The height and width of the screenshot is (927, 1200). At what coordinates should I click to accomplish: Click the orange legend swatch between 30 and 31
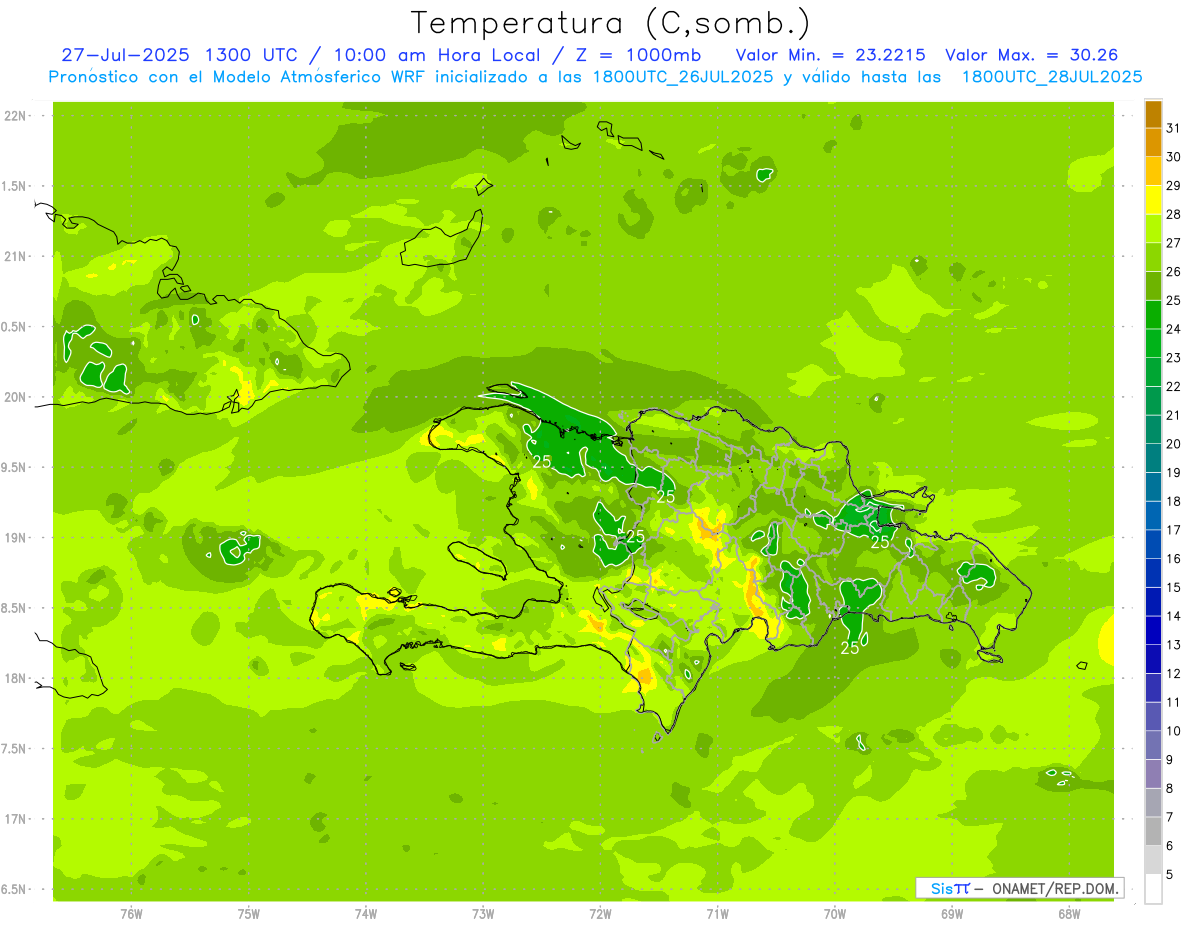pyautogui.click(x=1153, y=143)
